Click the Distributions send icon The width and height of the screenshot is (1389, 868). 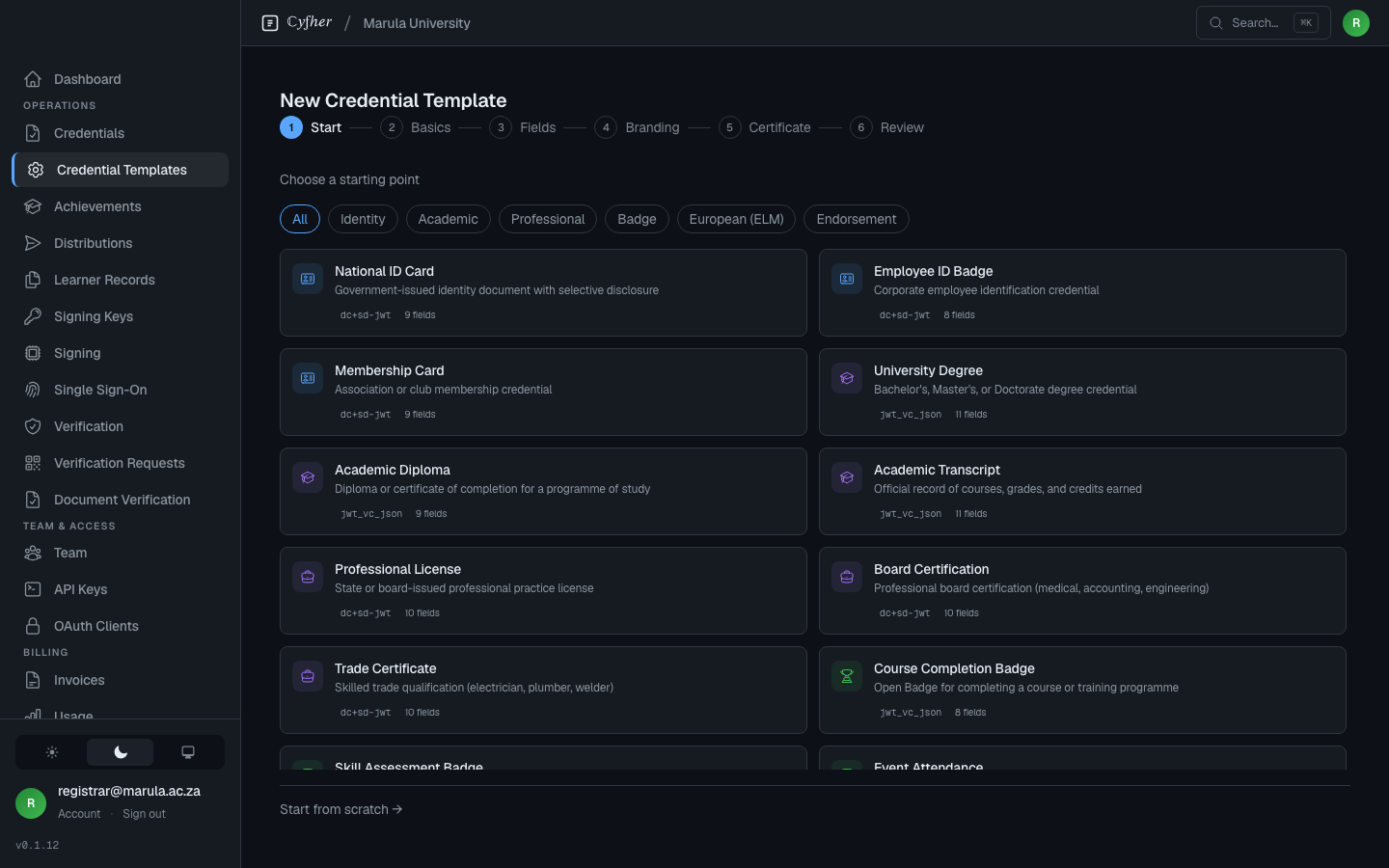click(x=33, y=243)
